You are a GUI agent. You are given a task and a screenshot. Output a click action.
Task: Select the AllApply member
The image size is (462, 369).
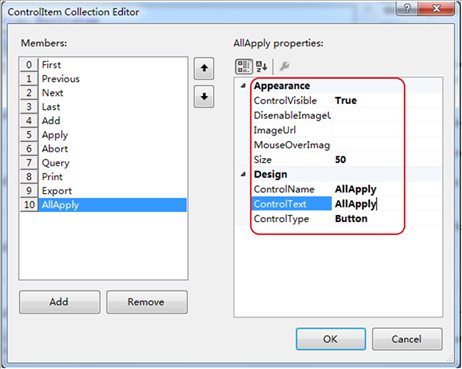pyautogui.click(x=103, y=205)
